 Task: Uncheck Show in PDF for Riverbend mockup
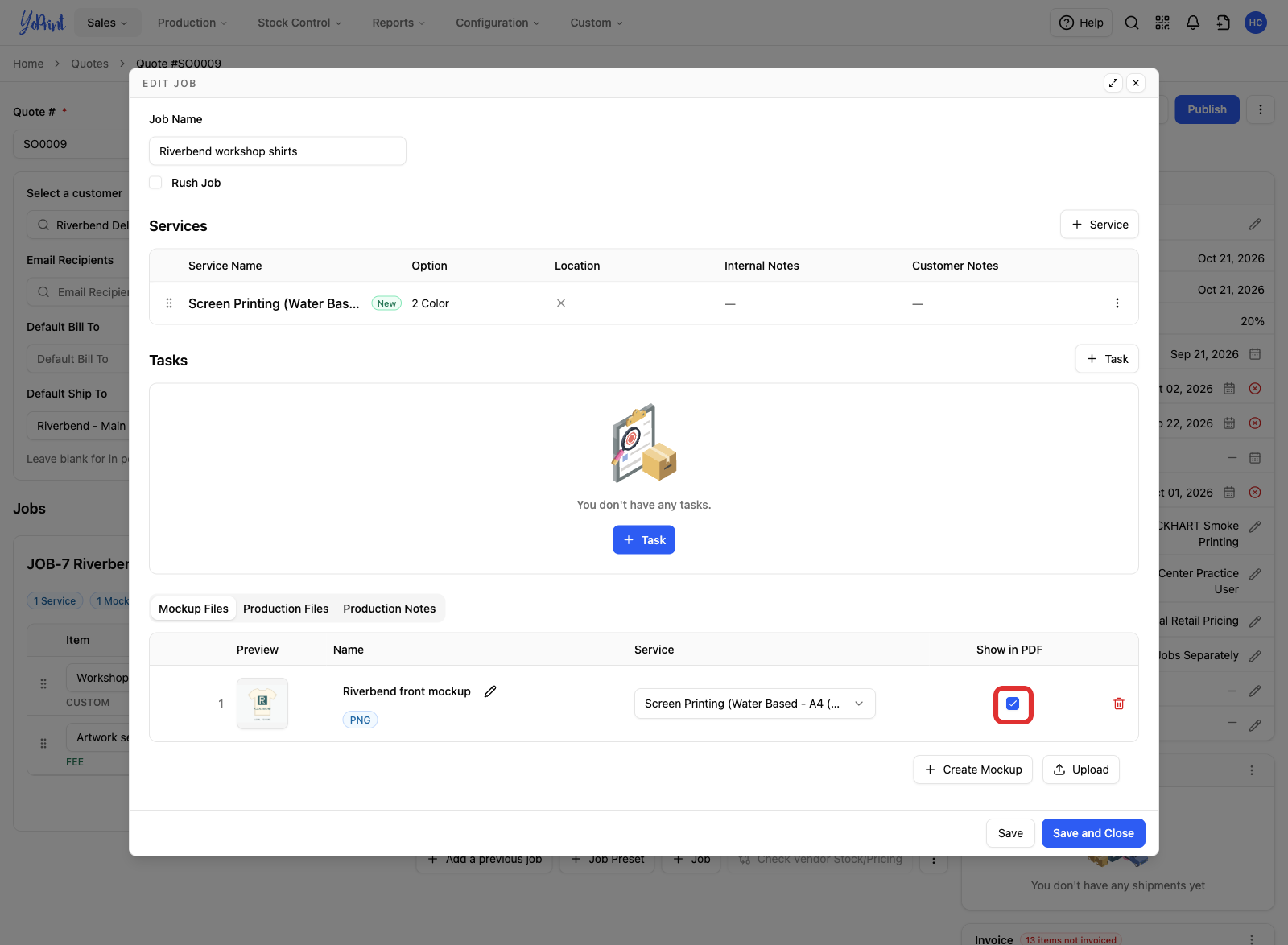(x=1013, y=704)
